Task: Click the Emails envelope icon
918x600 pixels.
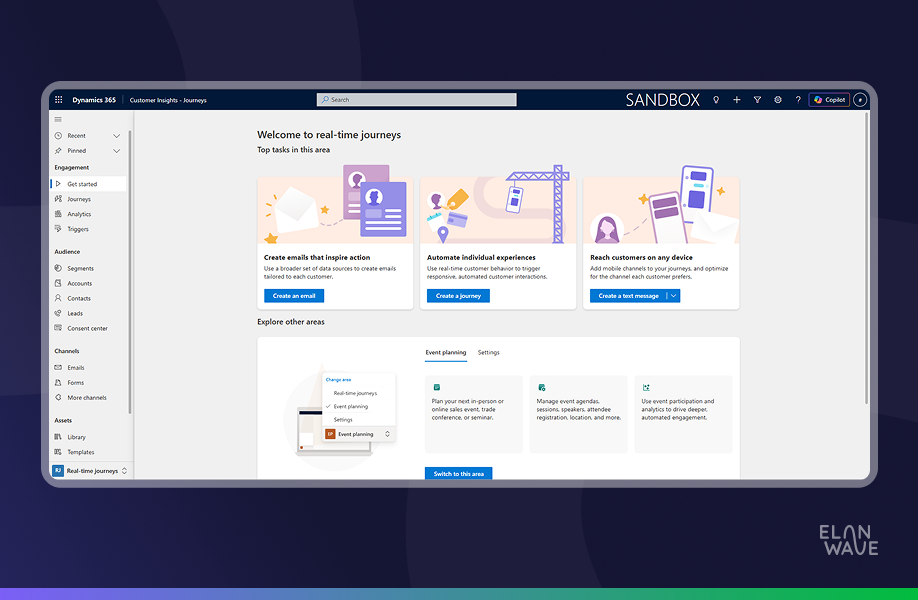Action: tap(58, 368)
